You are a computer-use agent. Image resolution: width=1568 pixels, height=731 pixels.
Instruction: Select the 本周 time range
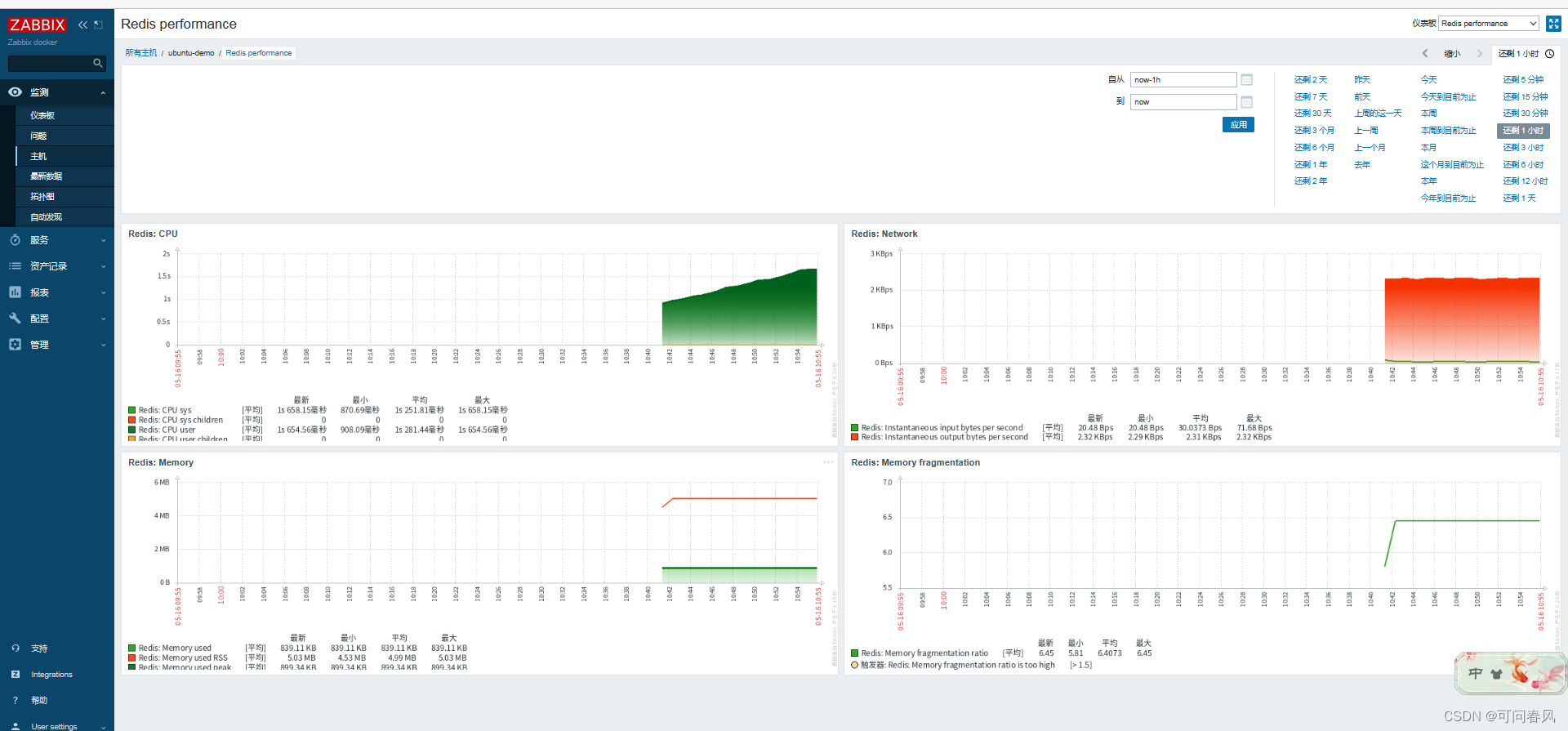click(x=1428, y=114)
